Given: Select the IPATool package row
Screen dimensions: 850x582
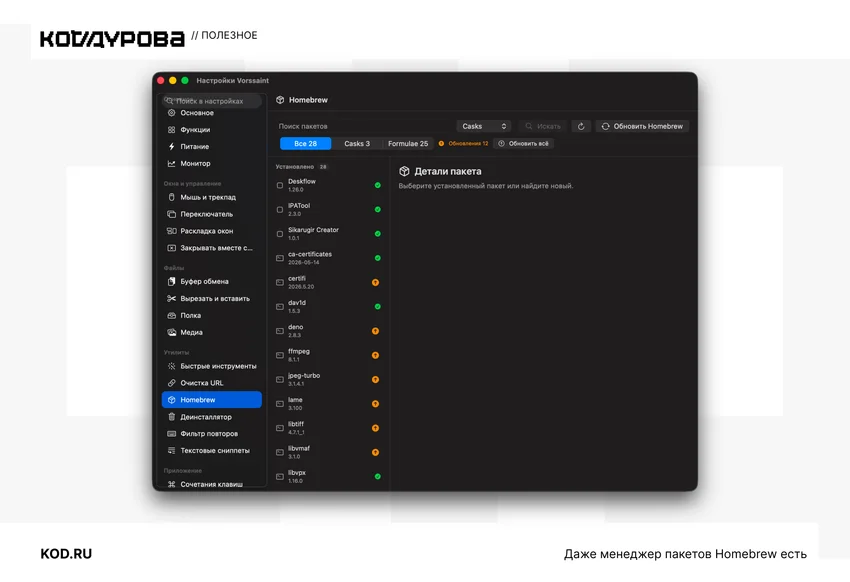Looking at the screenshot, I should coord(329,210).
